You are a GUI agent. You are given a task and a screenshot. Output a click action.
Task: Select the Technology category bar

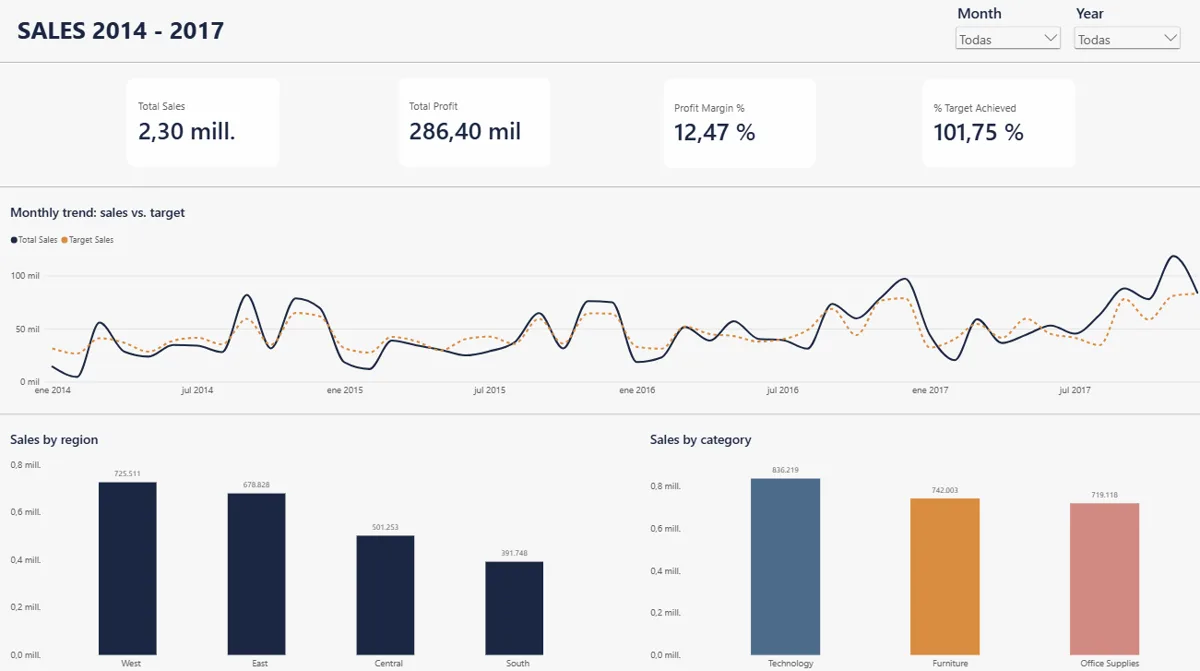point(785,566)
